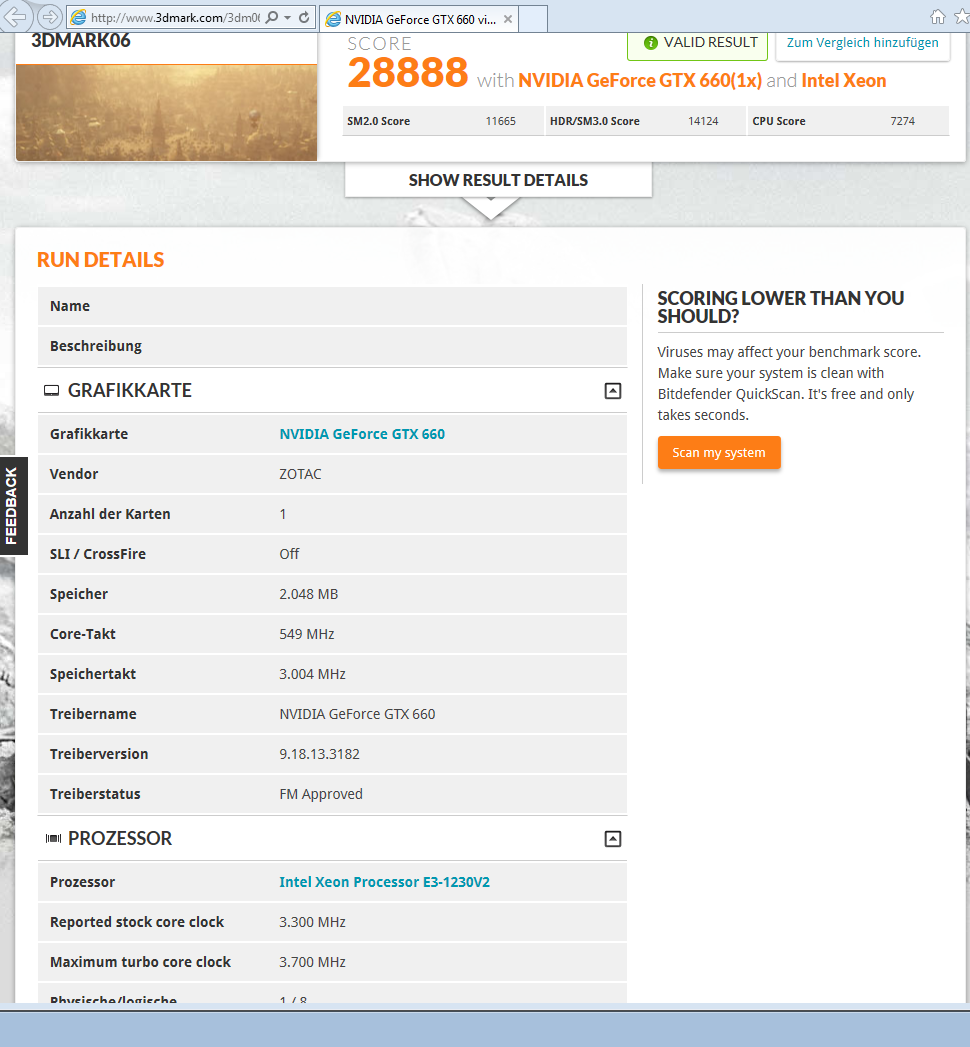Viewport: 970px width, 1047px height.
Task: Click the Treibername value NVIDIA GeForce GTX 660
Action: click(x=357, y=714)
